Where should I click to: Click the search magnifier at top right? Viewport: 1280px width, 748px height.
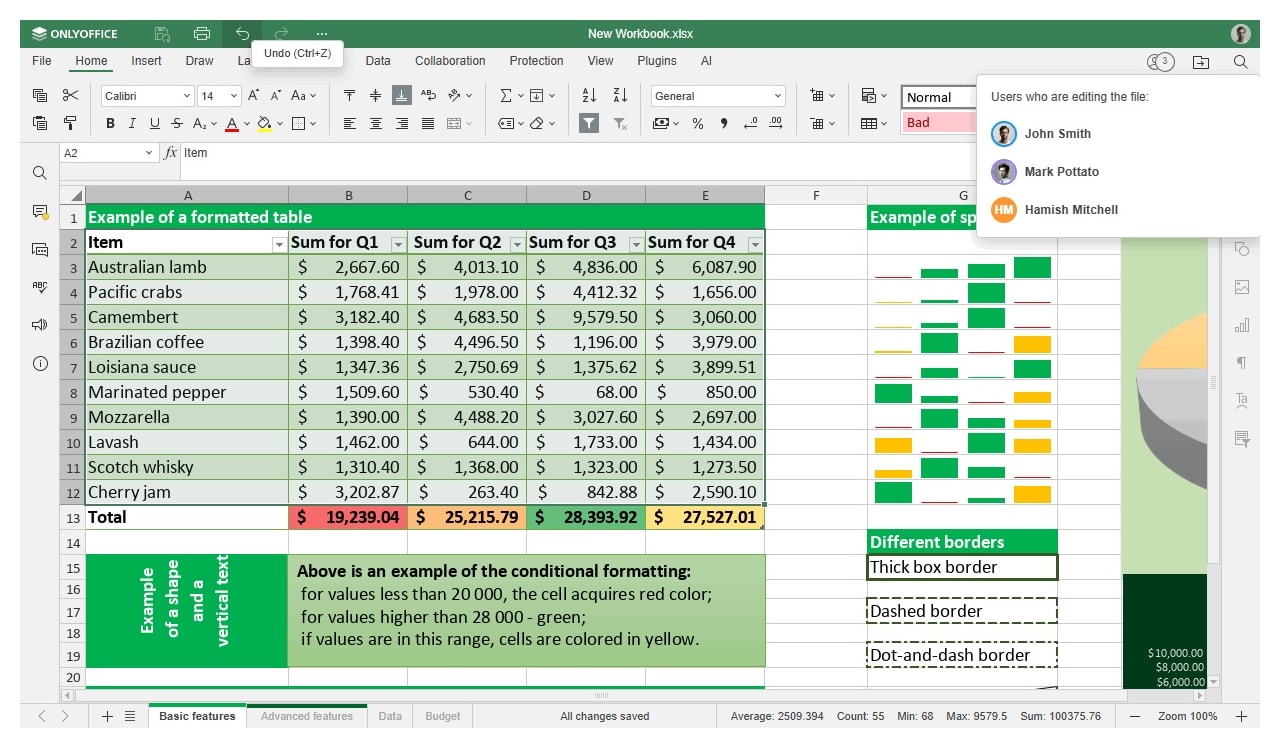pyautogui.click(x=1241, y=62)
